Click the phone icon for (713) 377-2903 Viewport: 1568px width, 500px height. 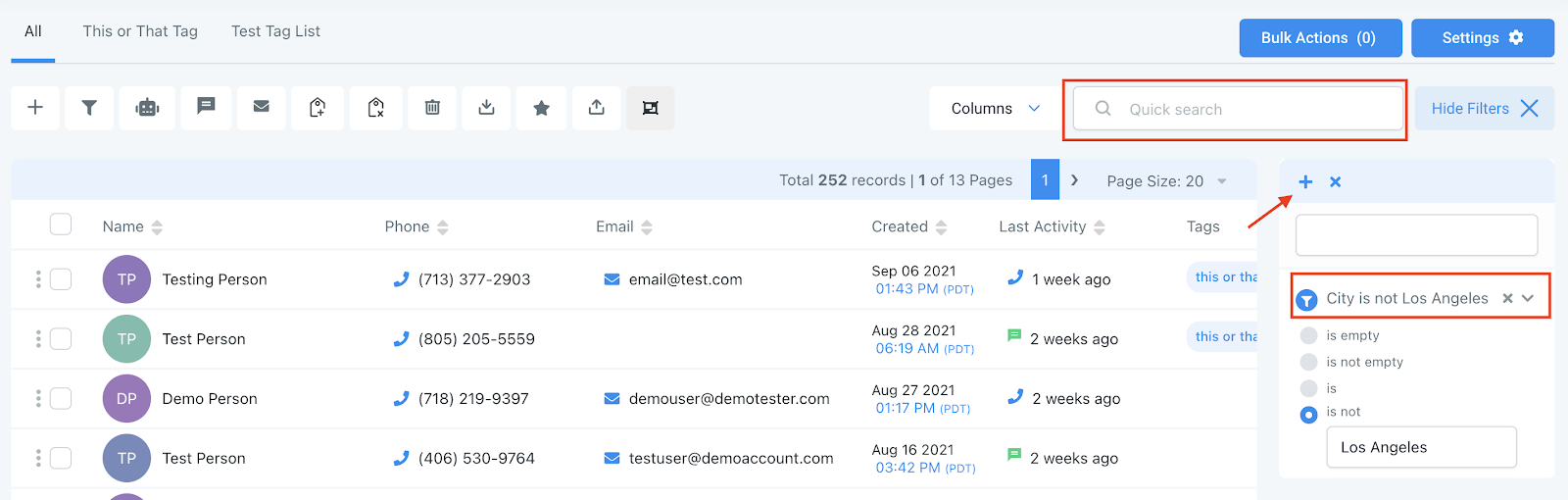pyautogui.click(x=401, y=279)
